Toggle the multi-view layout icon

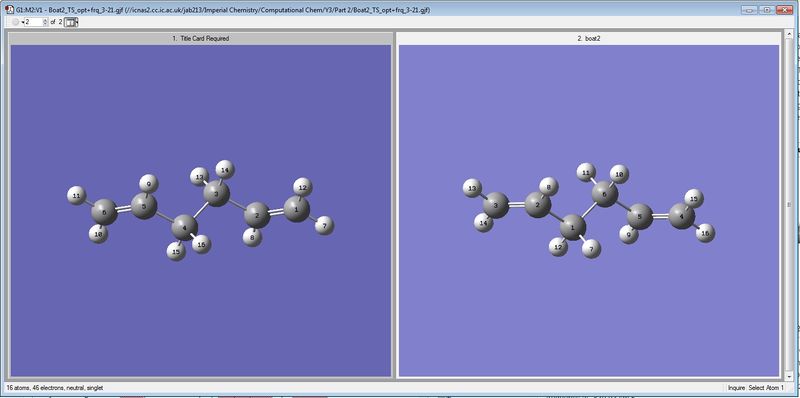point(71,22)
